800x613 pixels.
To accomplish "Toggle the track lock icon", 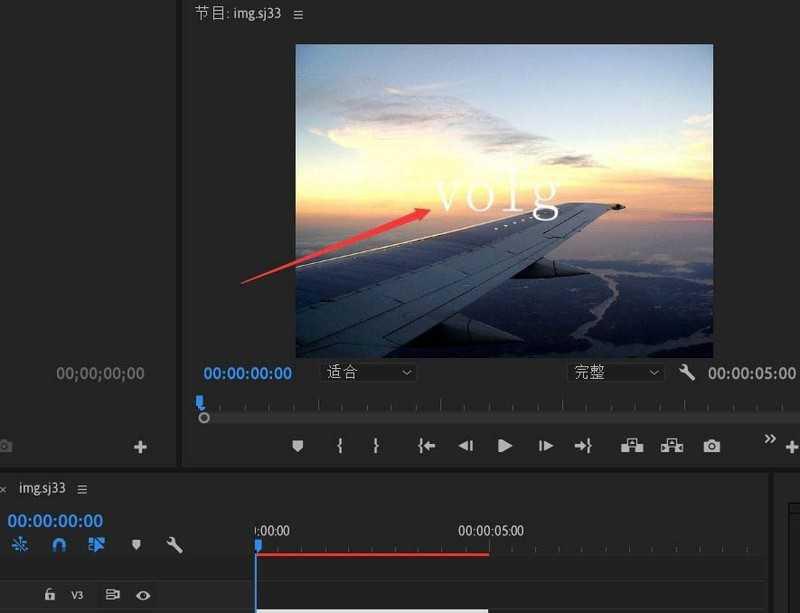I will click(50, 594).
